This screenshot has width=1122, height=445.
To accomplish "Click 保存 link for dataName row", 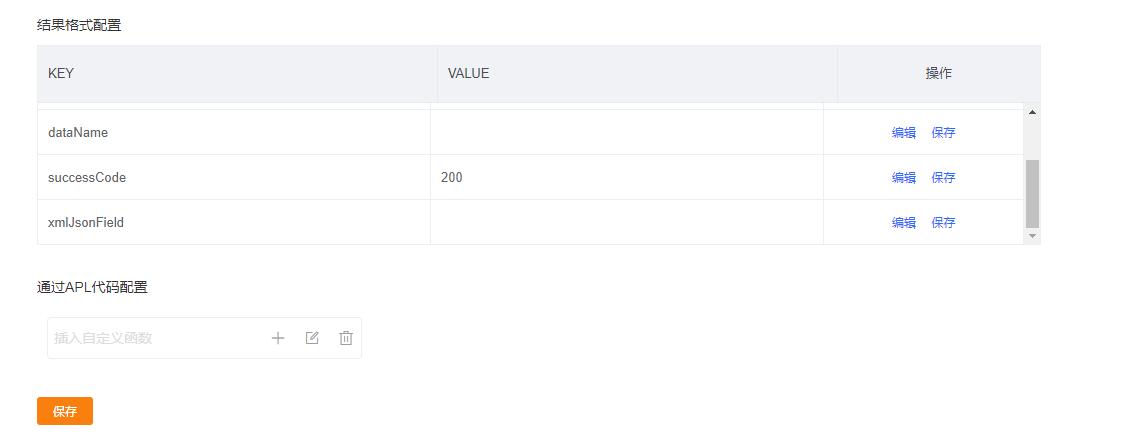I will tap(943, 132).
